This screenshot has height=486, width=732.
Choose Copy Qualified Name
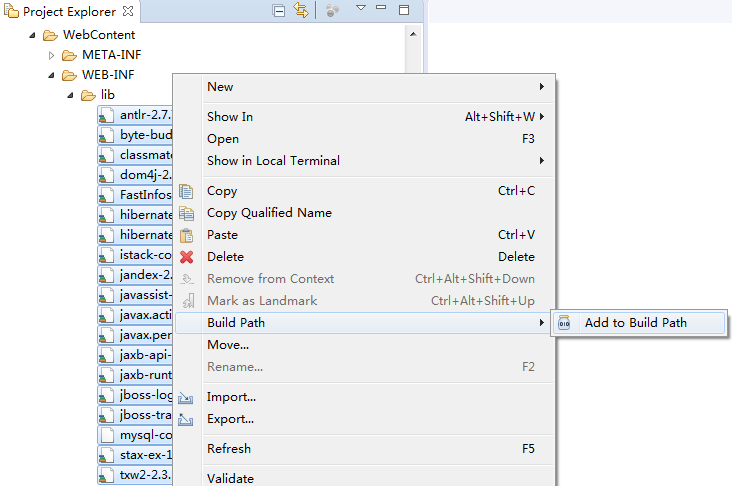point(364,213)
